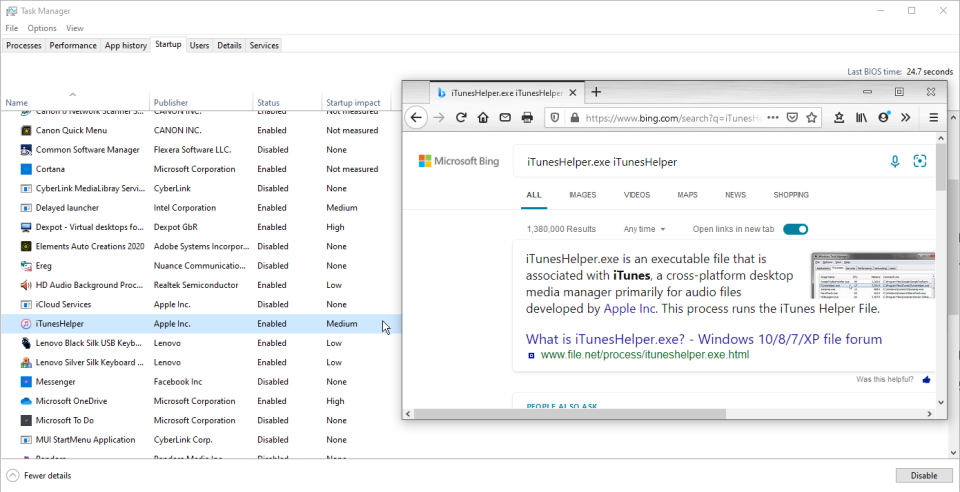
Task: Open a new browser tab with plus
Action: (596, 92)
